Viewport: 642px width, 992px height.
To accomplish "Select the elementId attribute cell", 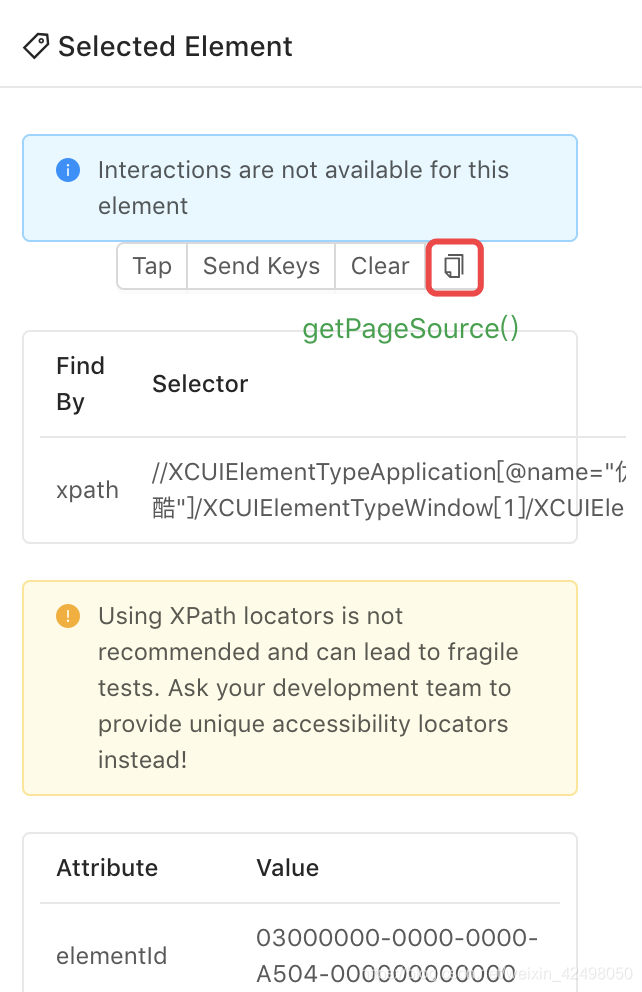I will pos(111,956).
